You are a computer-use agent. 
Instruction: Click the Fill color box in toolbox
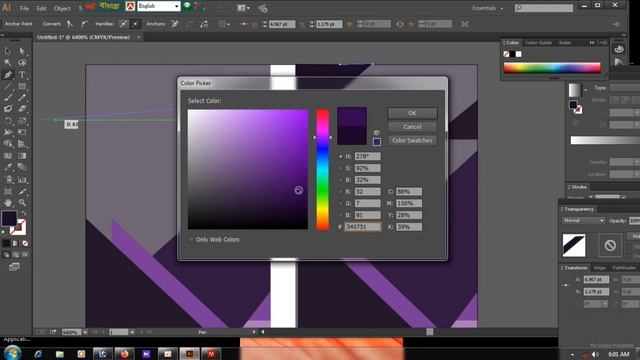9,218
